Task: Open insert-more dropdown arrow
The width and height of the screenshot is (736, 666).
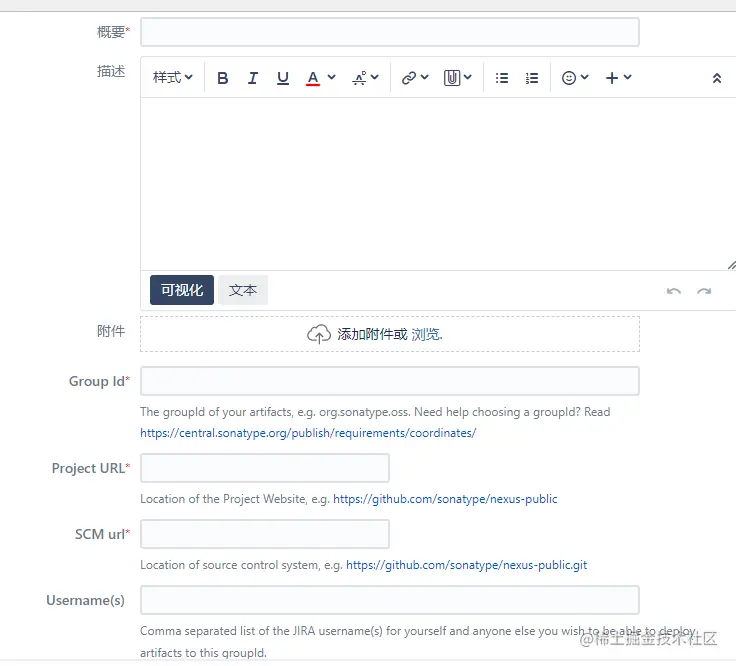Action: pyautogui.click(x=628, y=77)
